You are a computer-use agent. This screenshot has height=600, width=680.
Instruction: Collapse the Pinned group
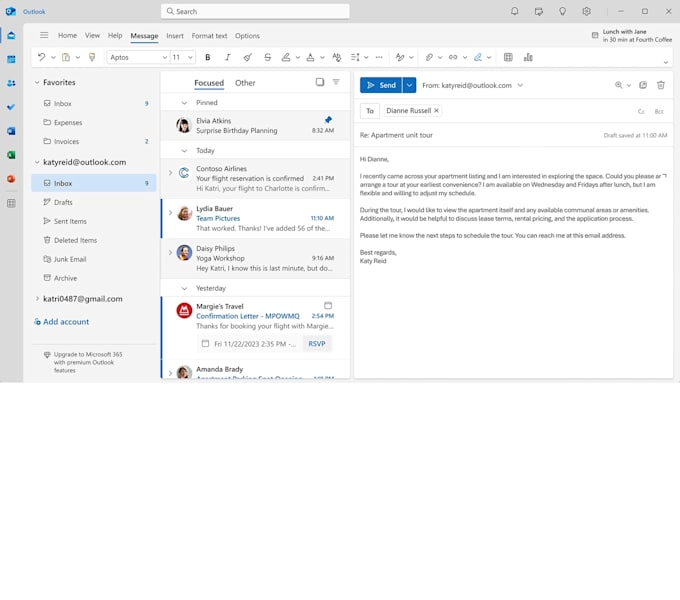(184, 103)
